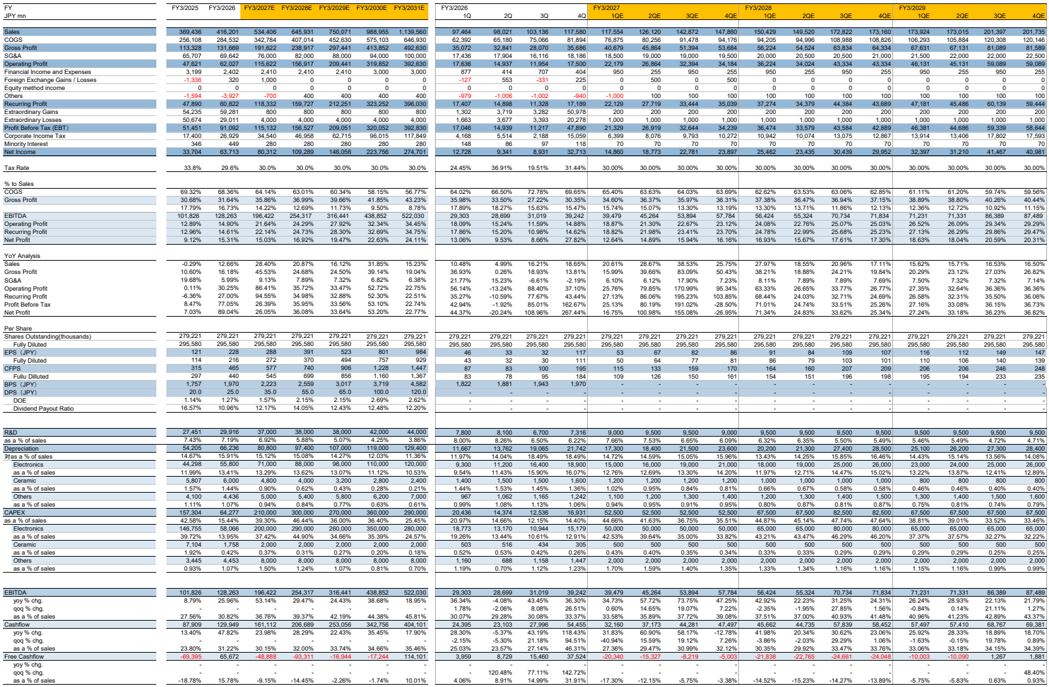Click the R&D row label
1049x687 pixels.
coord(9,433)
